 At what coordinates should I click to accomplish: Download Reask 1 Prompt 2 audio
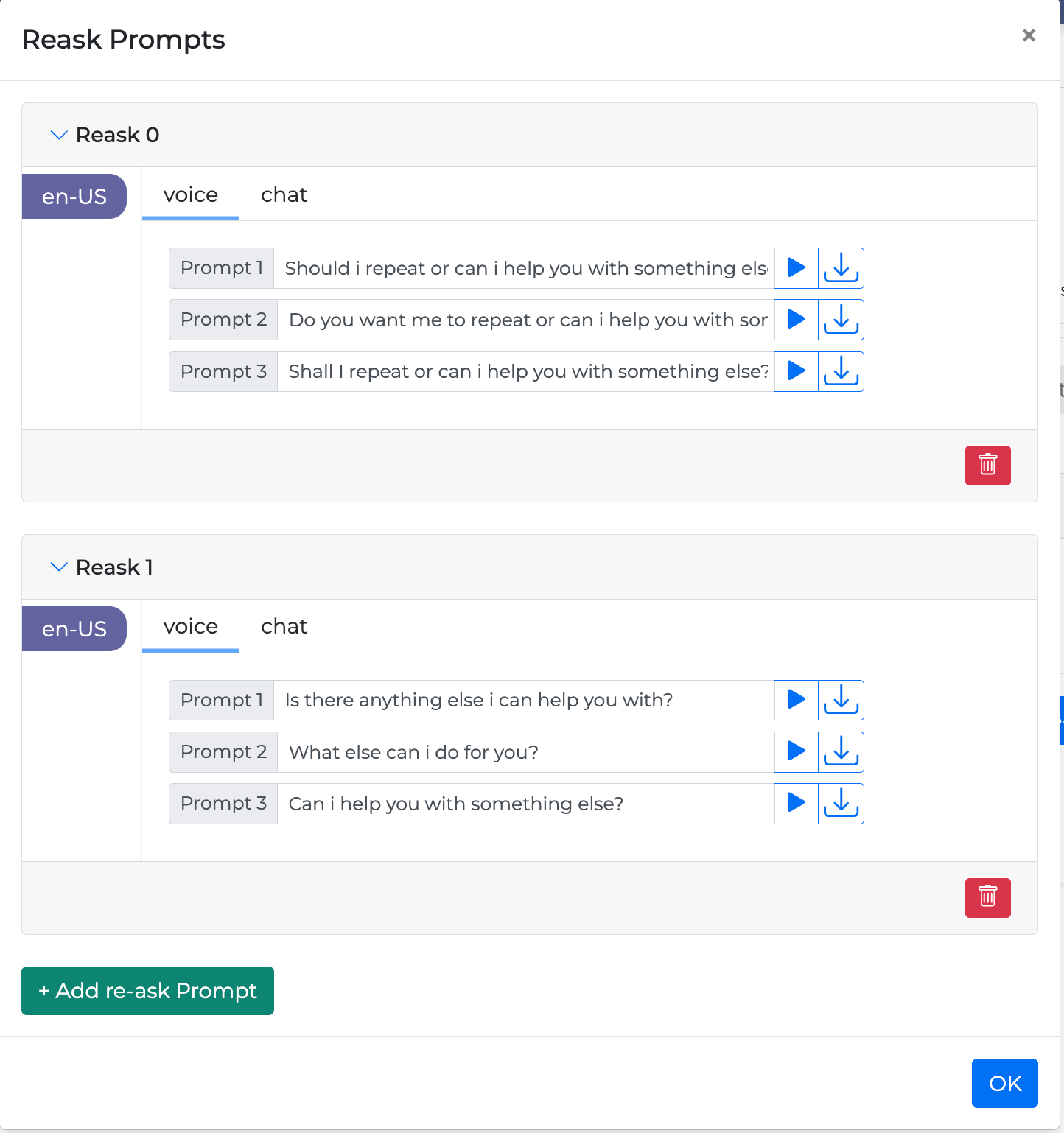841,751
